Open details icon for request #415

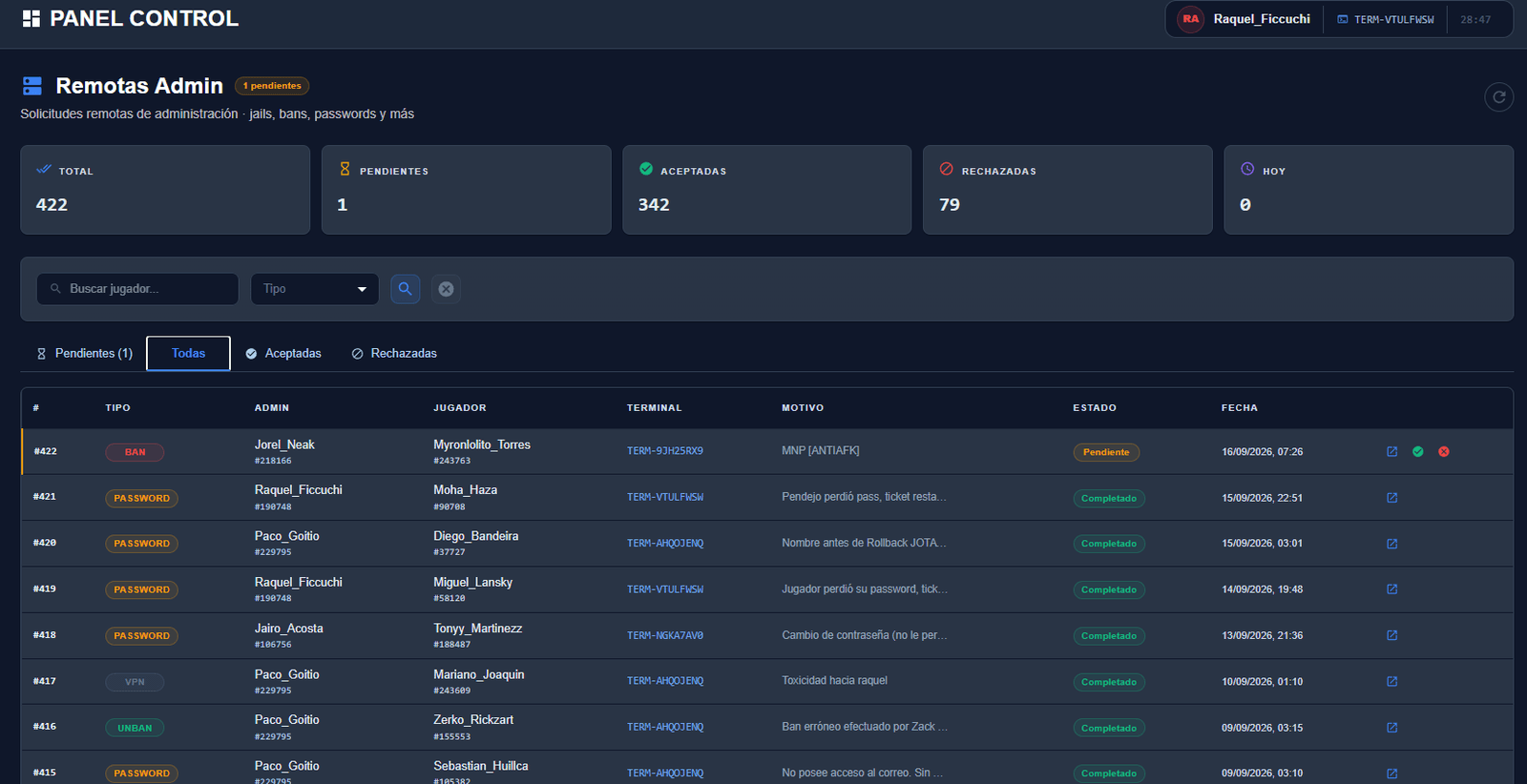[x=1391, y=774]
